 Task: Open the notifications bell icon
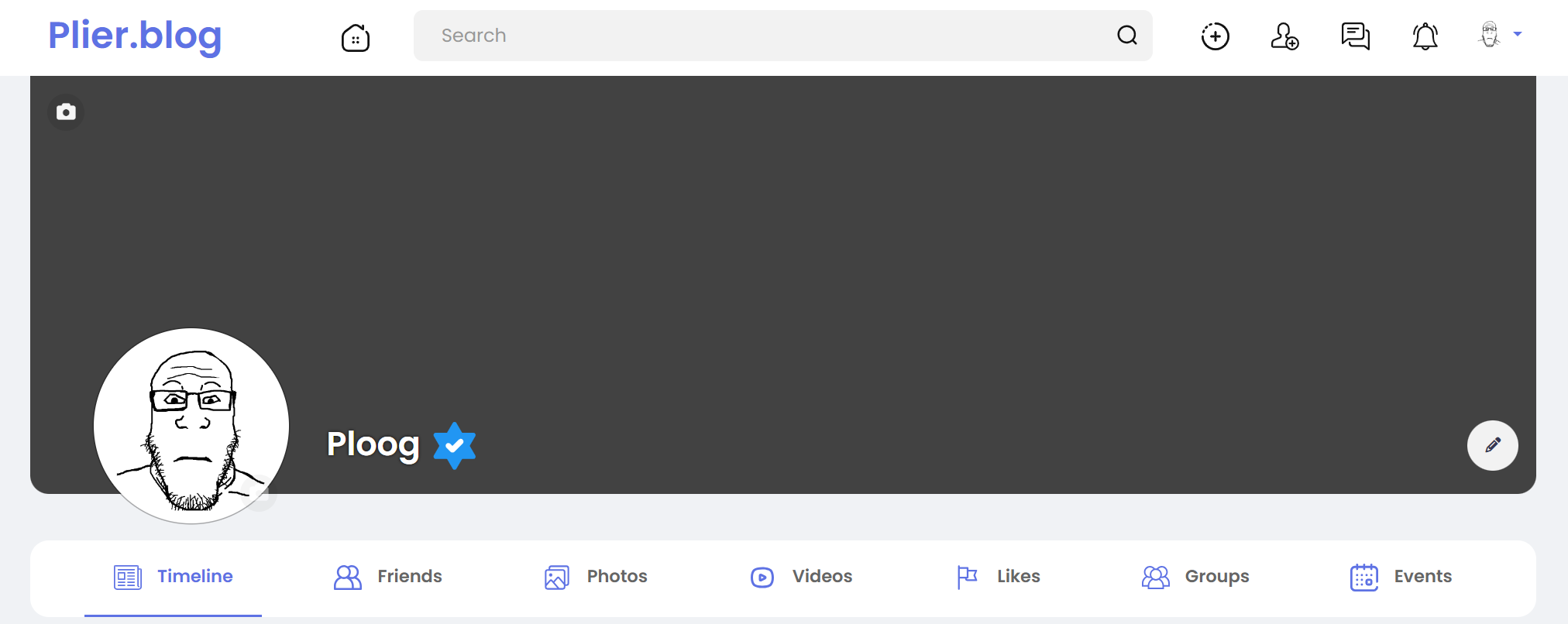pos(1425,36)
